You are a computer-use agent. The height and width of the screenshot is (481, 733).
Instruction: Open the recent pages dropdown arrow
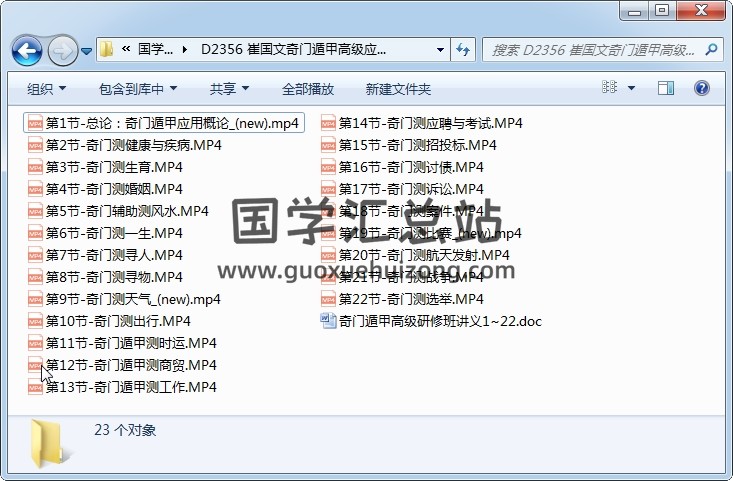(x=87, y=50)
